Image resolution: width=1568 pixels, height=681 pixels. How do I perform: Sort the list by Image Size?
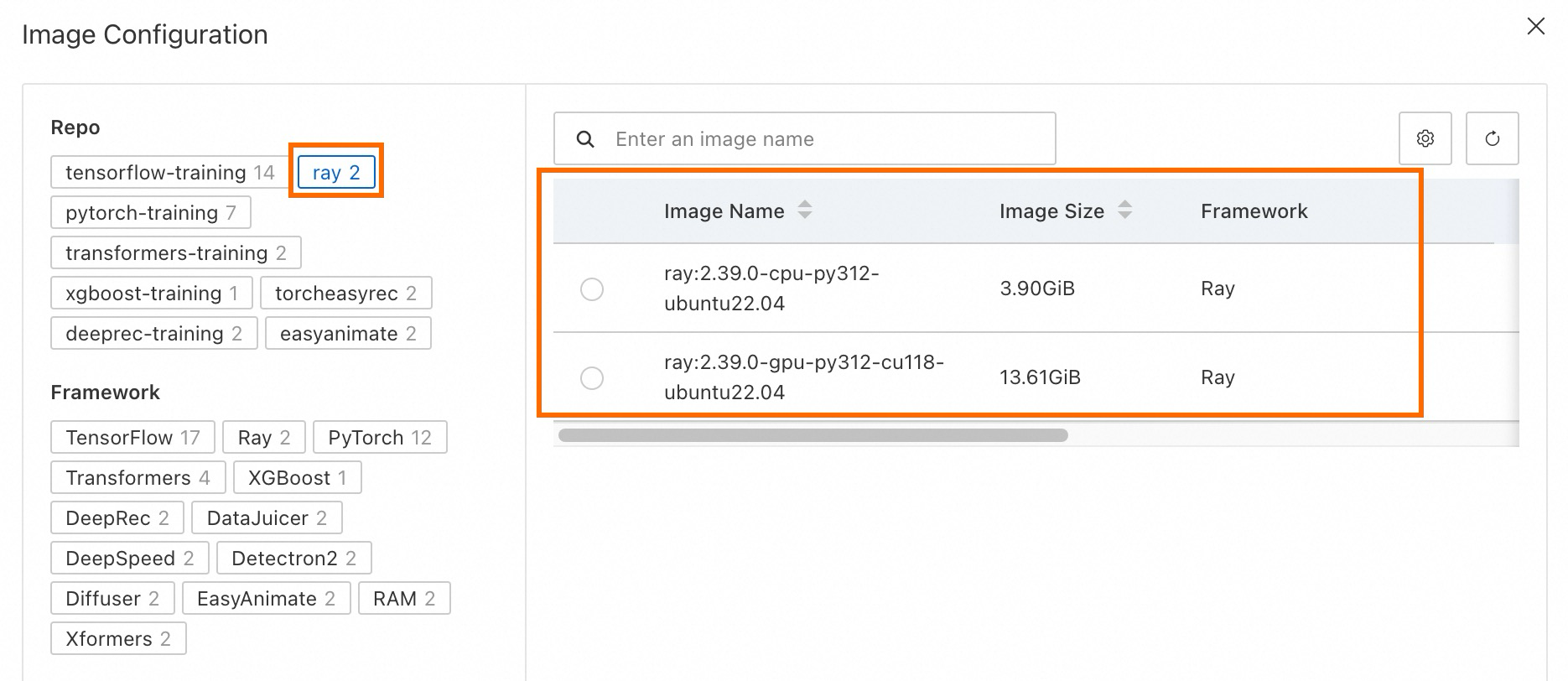(1124, 210)
